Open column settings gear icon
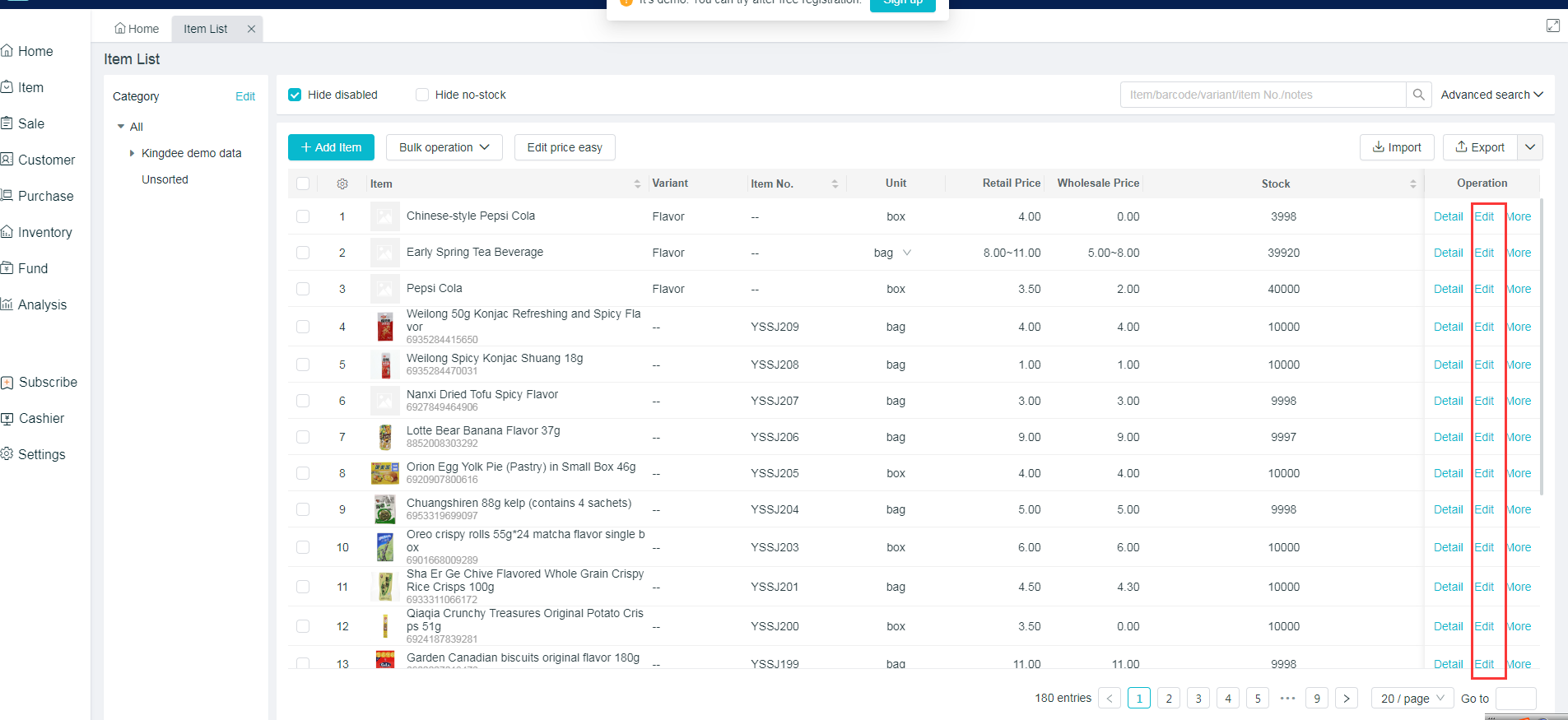 tap(342, 183)
